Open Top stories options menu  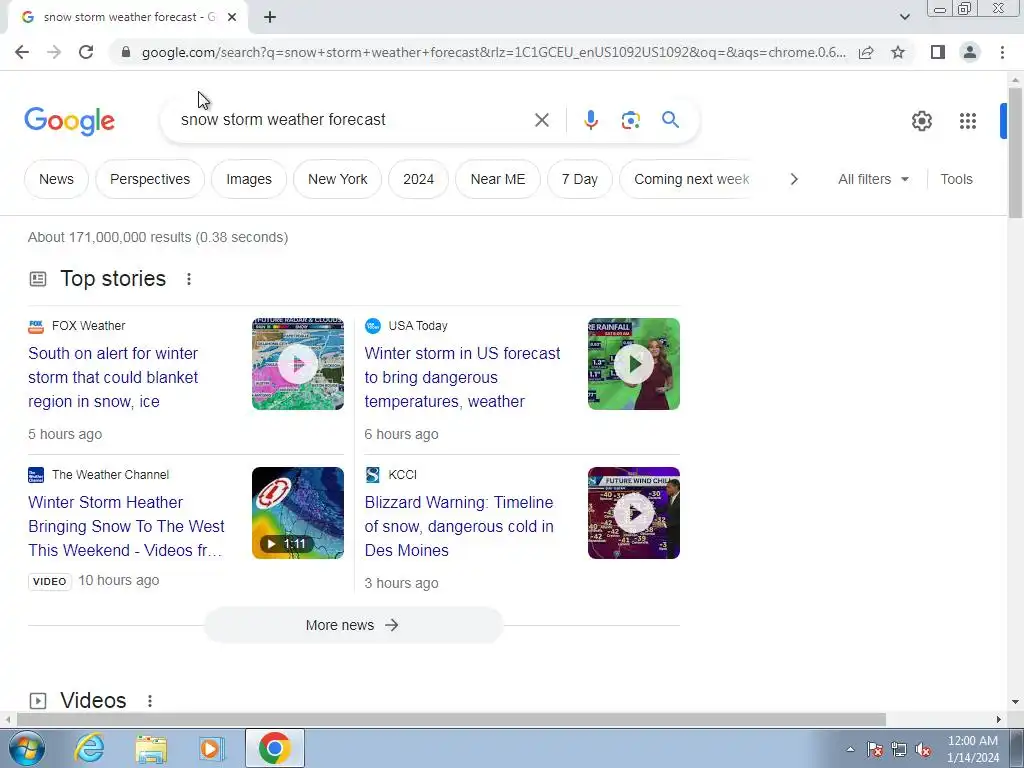[x=189, y=279]
